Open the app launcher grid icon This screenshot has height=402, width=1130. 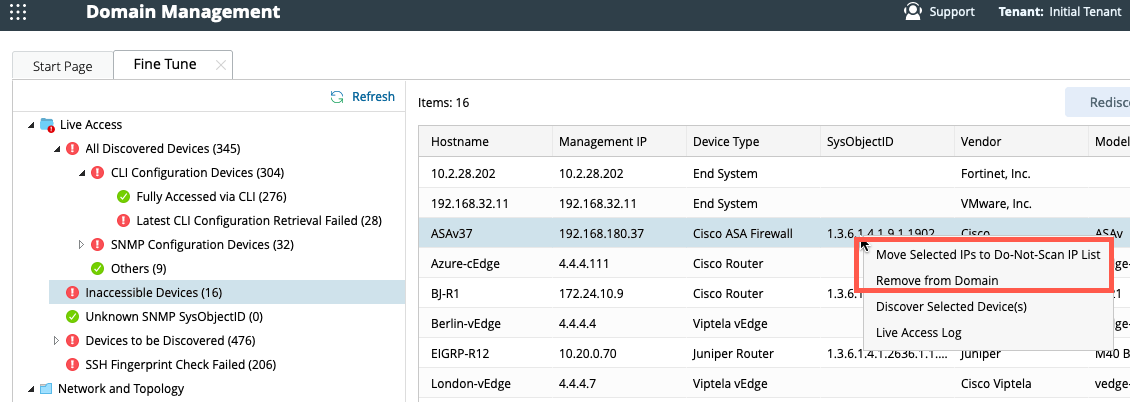[18, 12]
